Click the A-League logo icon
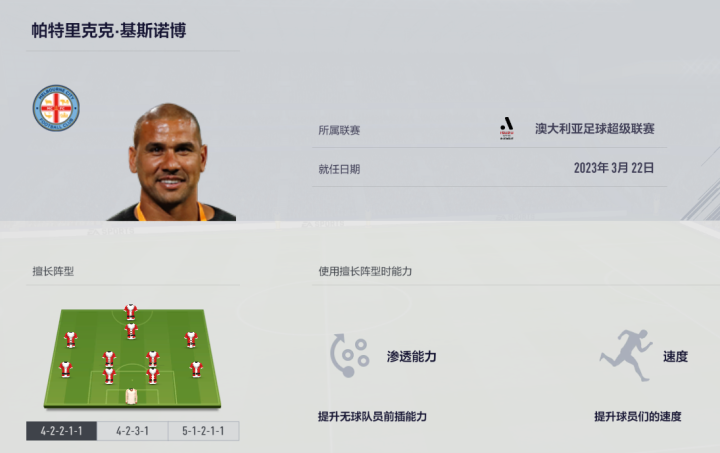720x453 pixels. (506, 129)
